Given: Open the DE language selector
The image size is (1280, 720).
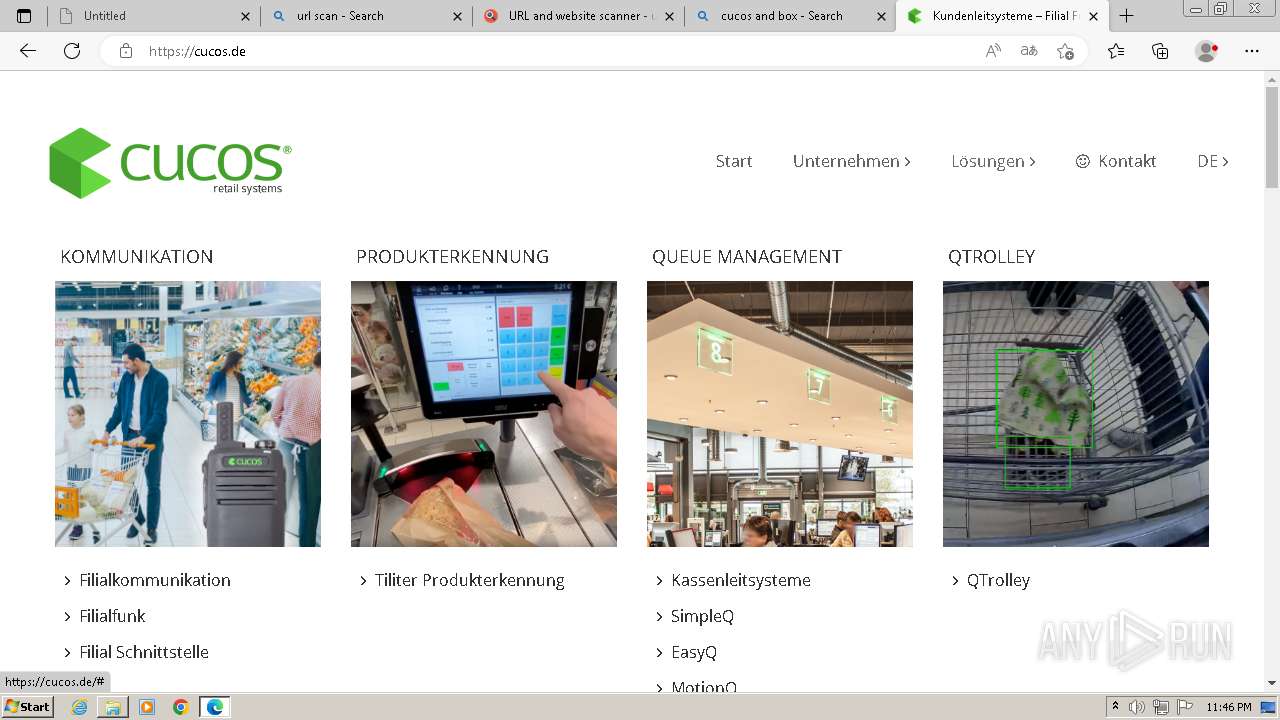Looking at the screenshot, I should coord(1213,161).
